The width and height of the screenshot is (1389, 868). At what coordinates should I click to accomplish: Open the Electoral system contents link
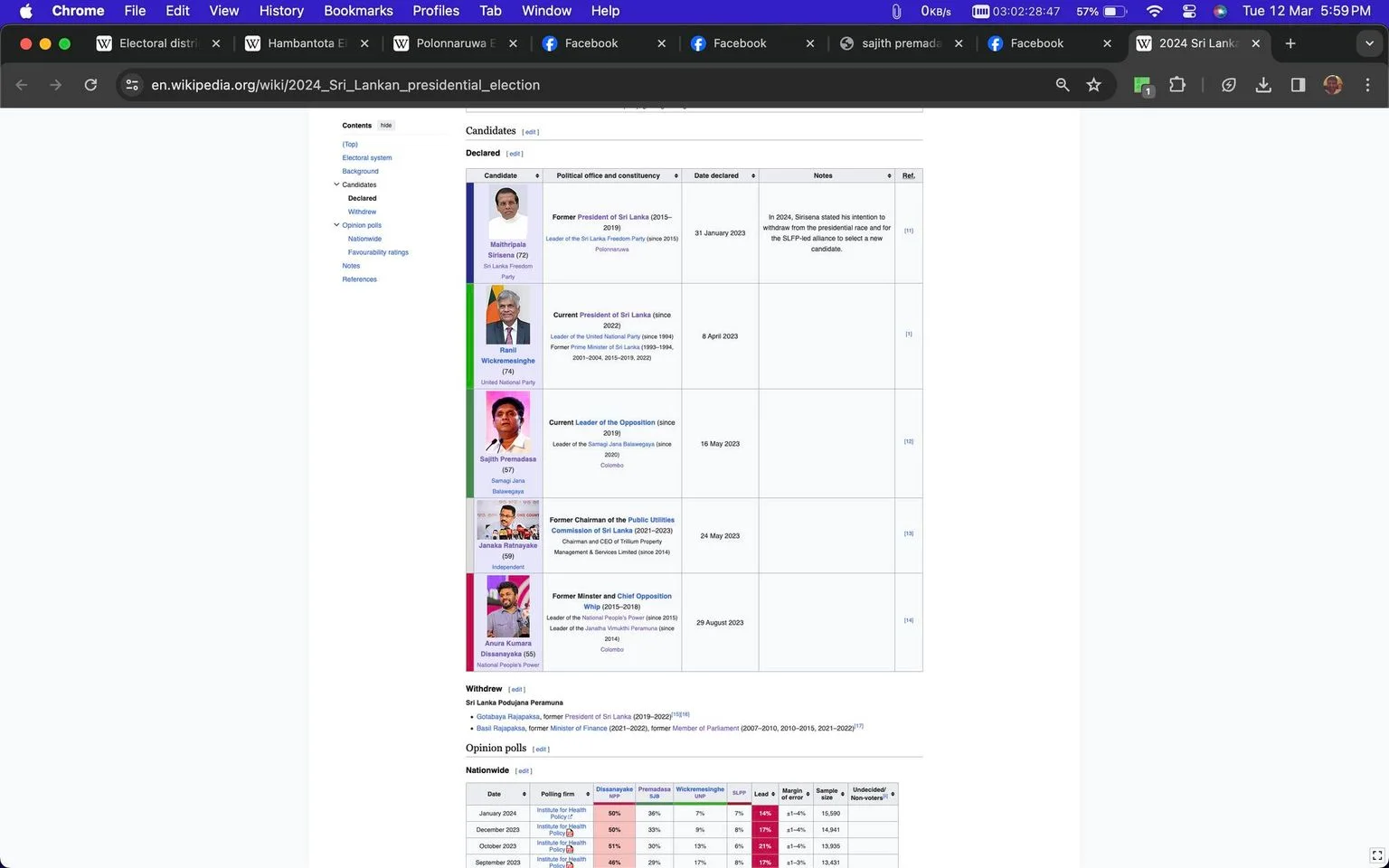(x=367, y=157)
